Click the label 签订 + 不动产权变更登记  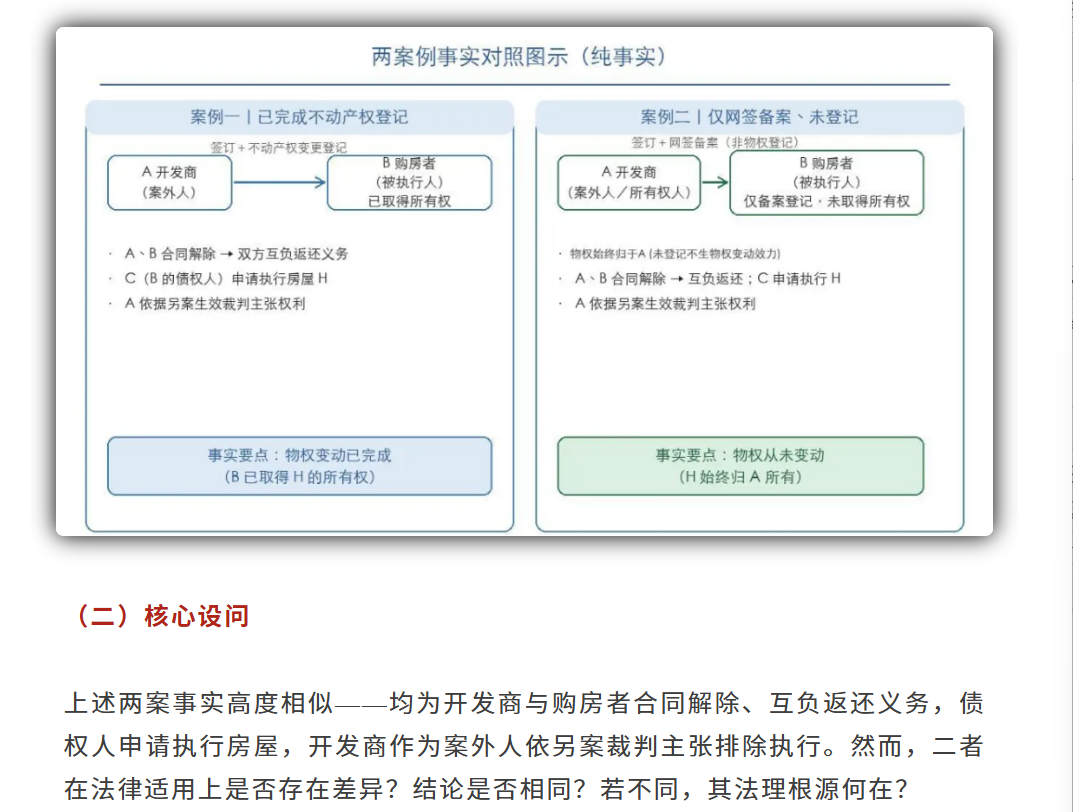click(278, 147)
